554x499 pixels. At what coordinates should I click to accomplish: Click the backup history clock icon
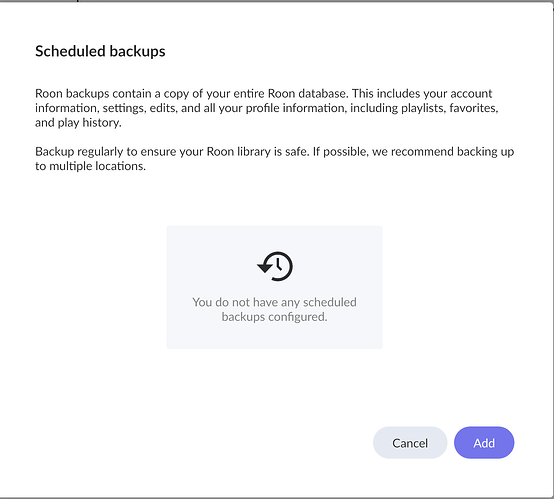click(x=275, y=266)
